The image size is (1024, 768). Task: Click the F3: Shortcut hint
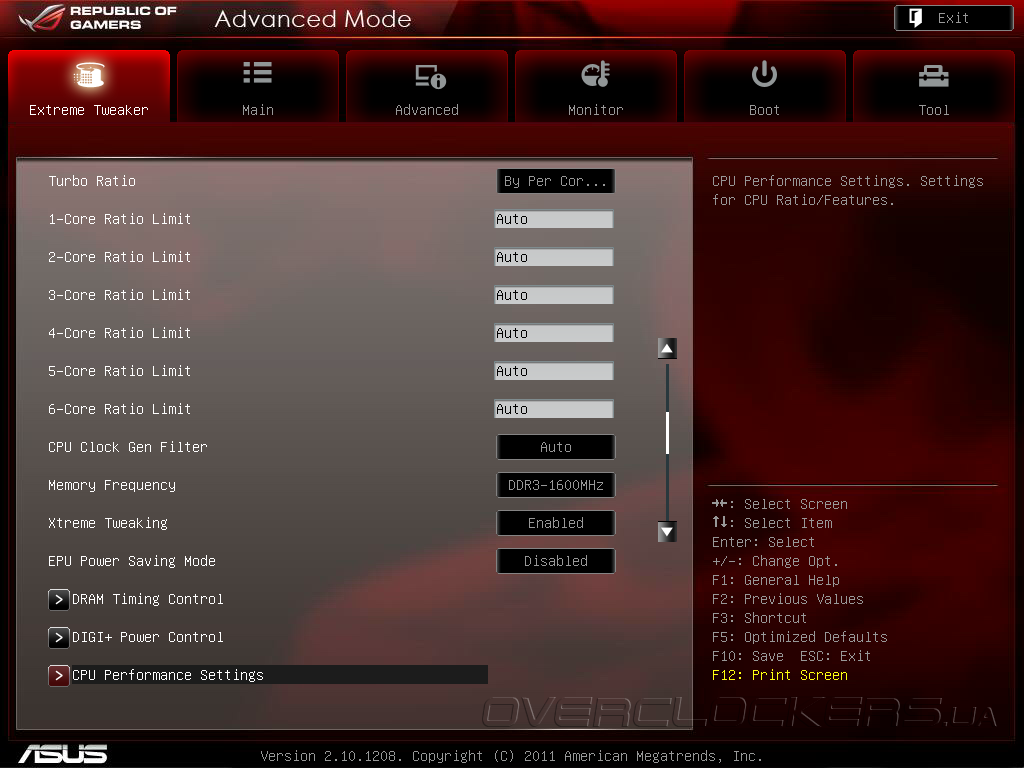[760, 618]
